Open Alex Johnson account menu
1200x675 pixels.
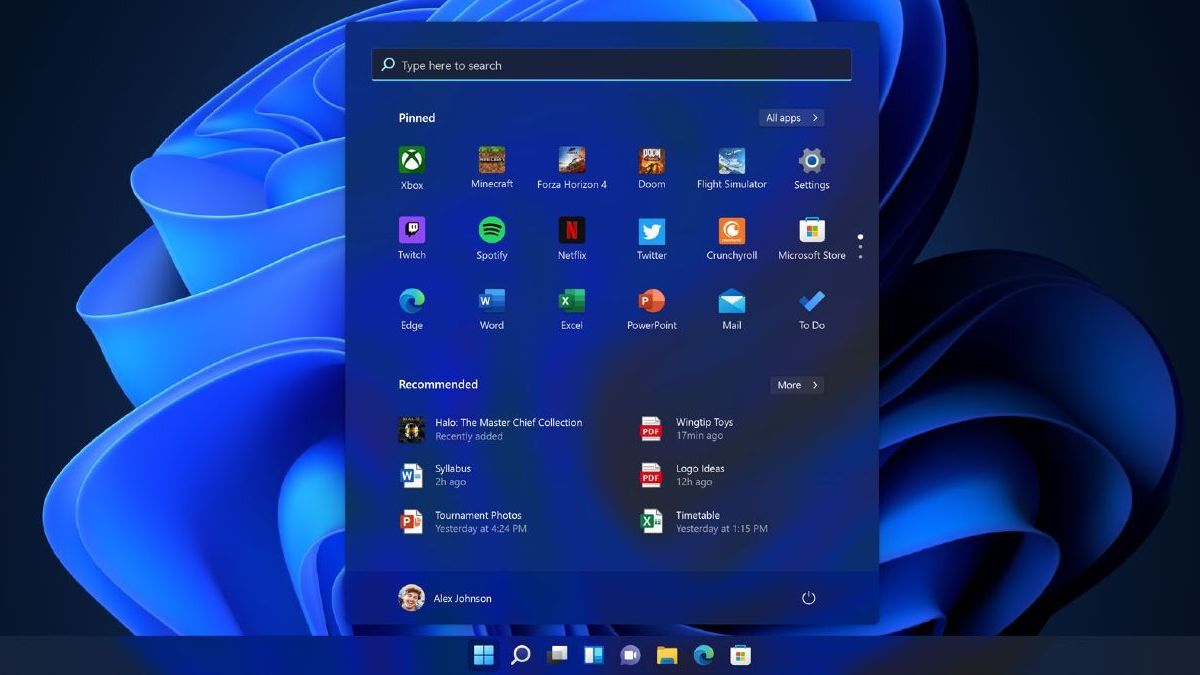[x=445, y=598]
